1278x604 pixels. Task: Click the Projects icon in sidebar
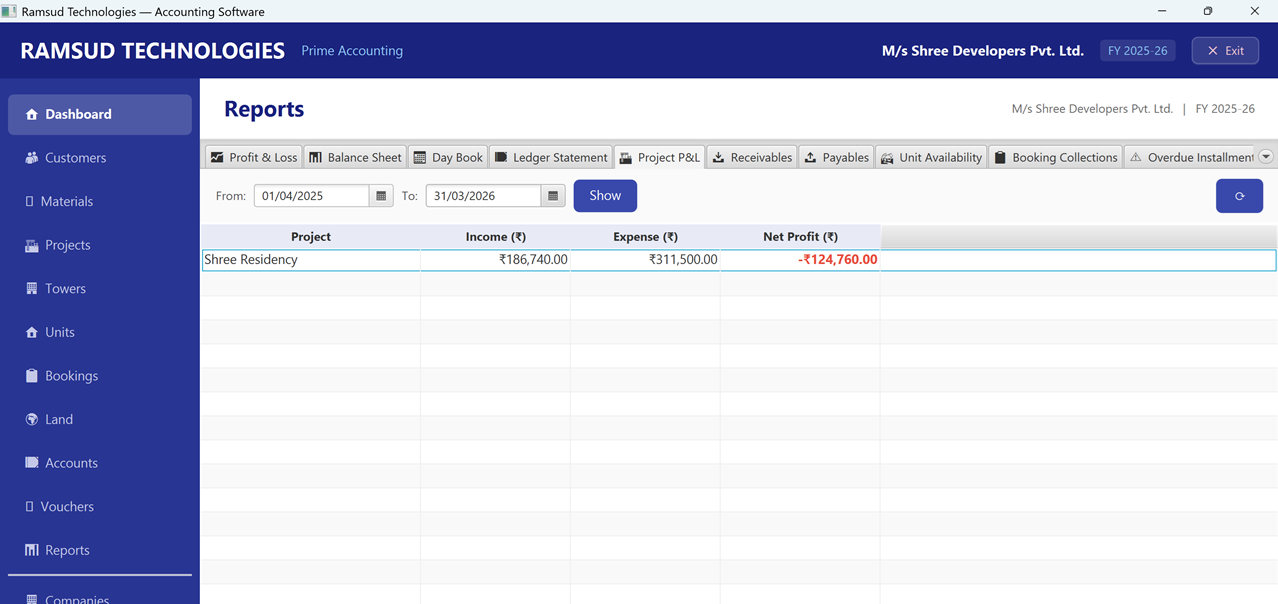pyautogui.click(x=31, y=245)
